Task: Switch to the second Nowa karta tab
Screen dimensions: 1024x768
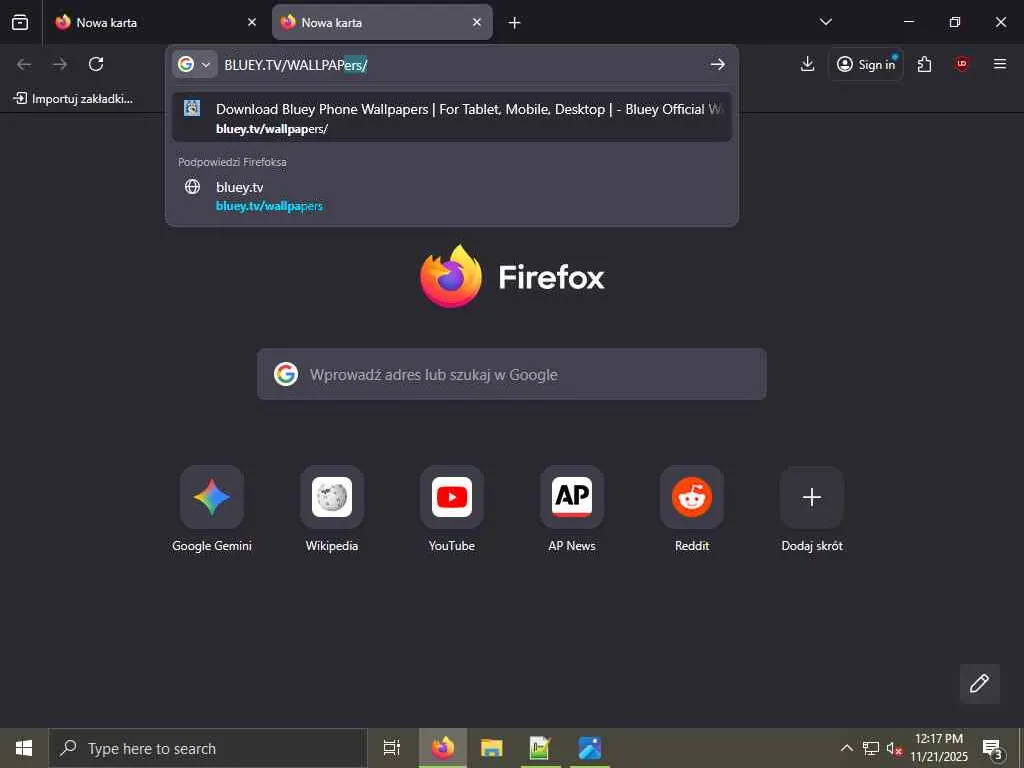Action: [382, 22]
